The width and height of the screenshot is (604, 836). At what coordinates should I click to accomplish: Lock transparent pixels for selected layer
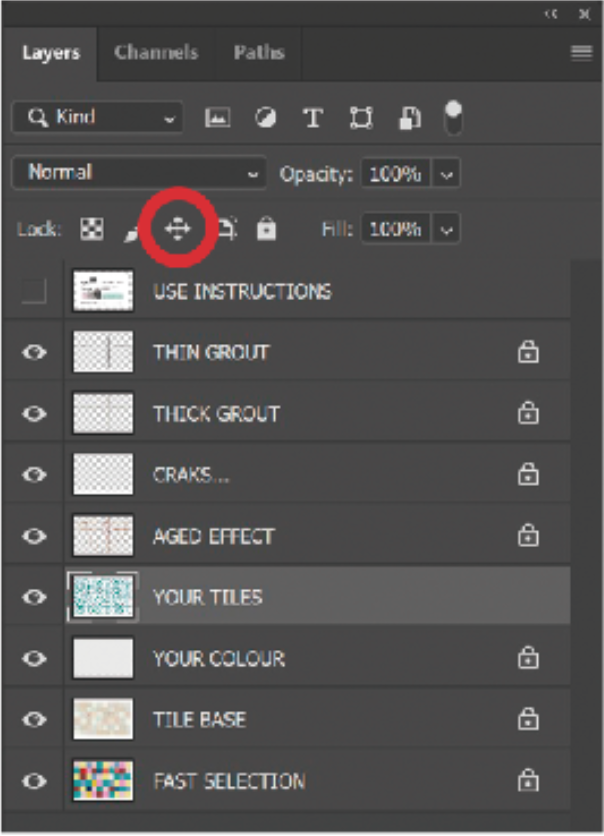[x=92, y=227]
